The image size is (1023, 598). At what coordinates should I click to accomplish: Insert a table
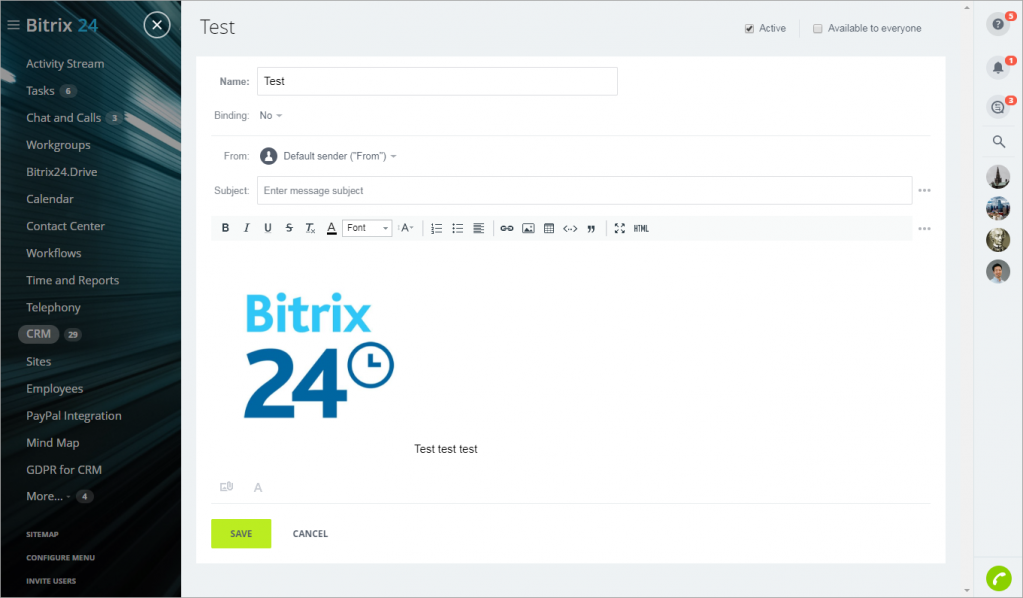point(549,228)
